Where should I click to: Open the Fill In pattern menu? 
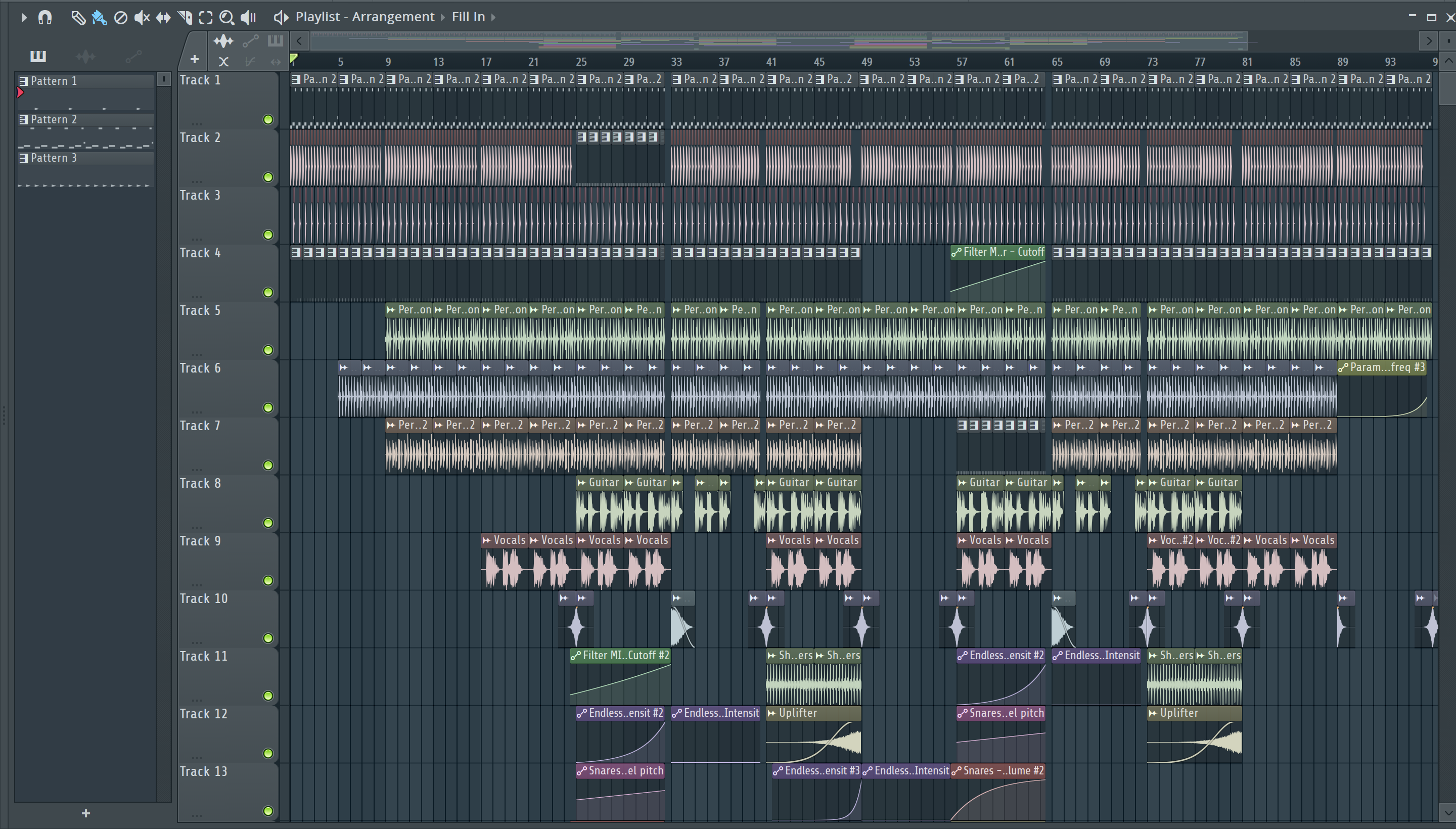click(x=468, y=17)
